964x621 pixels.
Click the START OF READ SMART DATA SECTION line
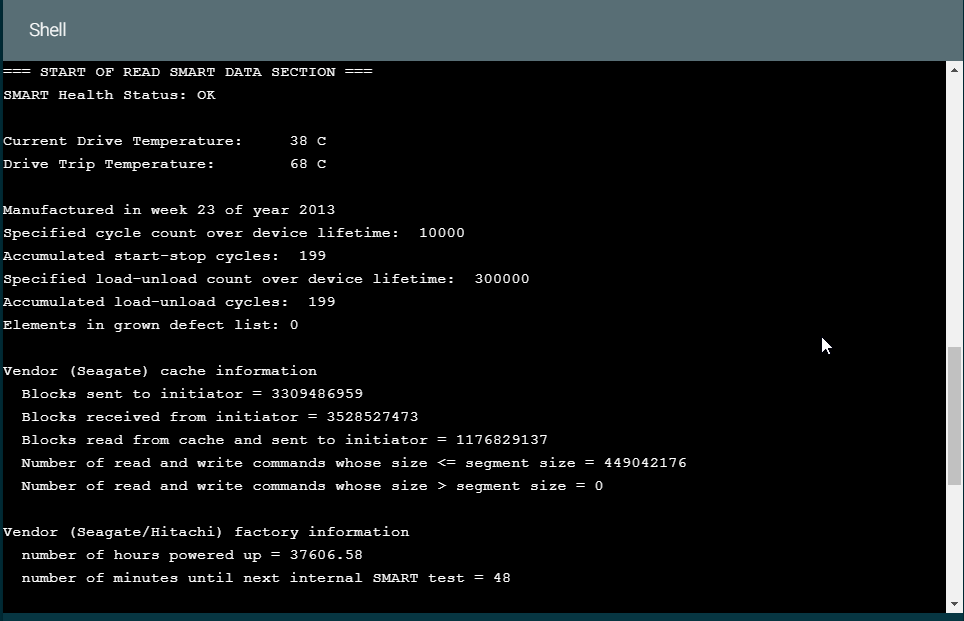pyautogui.click(x=188, y=72)
